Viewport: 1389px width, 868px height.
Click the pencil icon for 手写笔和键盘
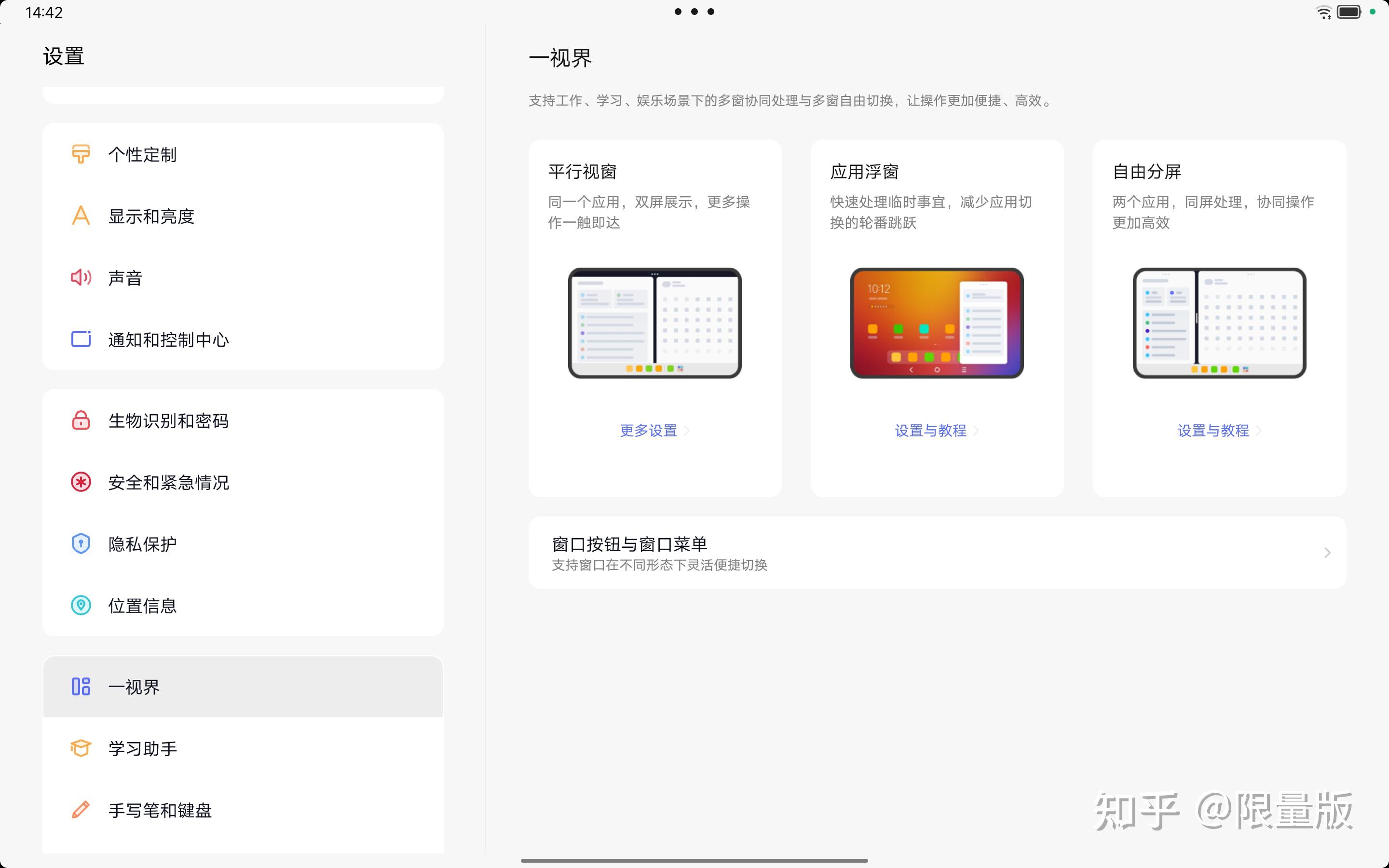click(81, 810)
